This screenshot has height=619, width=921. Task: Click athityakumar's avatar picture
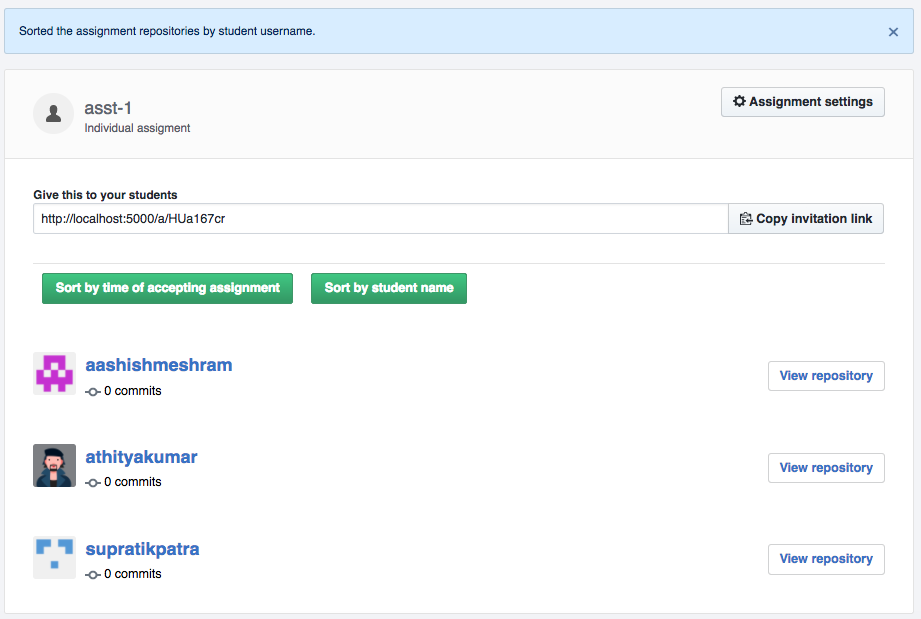55,465
